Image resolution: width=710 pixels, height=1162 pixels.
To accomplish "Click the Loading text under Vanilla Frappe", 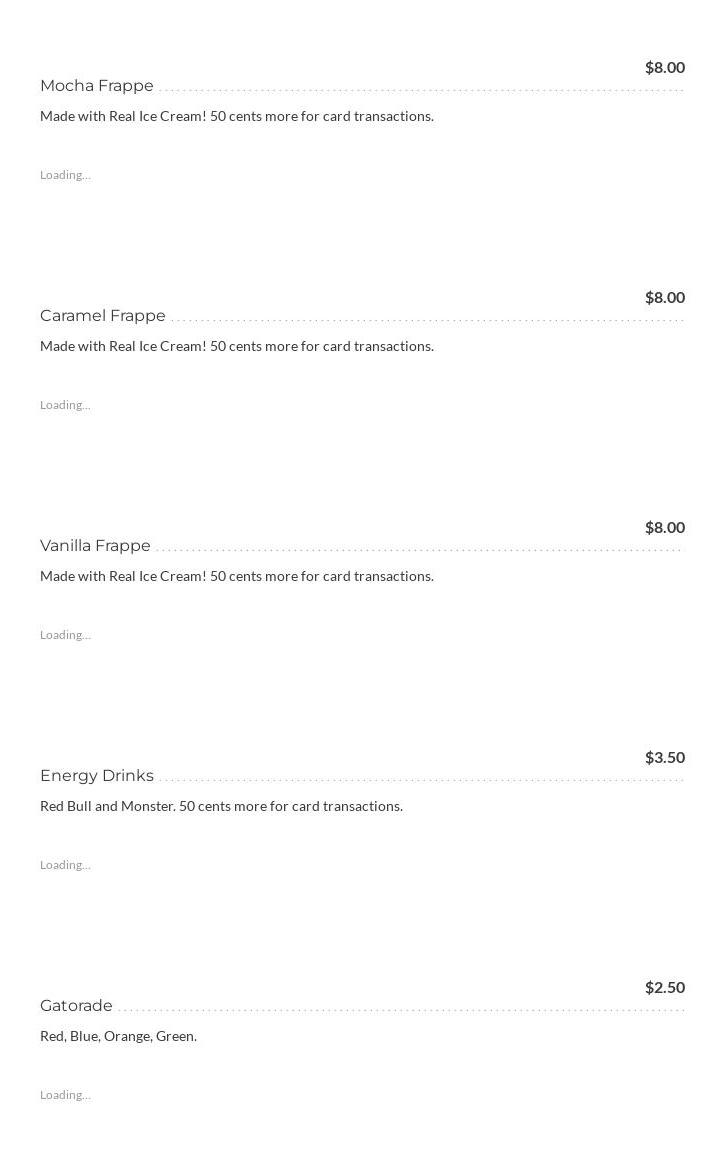I will click(x=65, y=635).
